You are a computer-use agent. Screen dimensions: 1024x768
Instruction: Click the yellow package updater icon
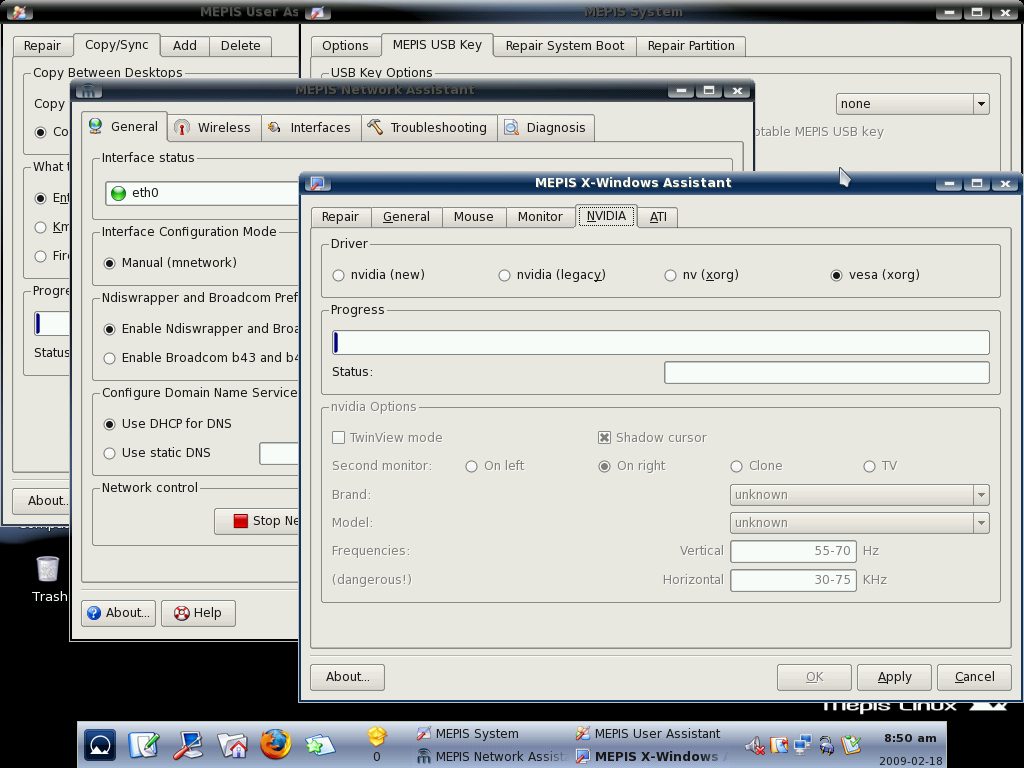[377, 737]
